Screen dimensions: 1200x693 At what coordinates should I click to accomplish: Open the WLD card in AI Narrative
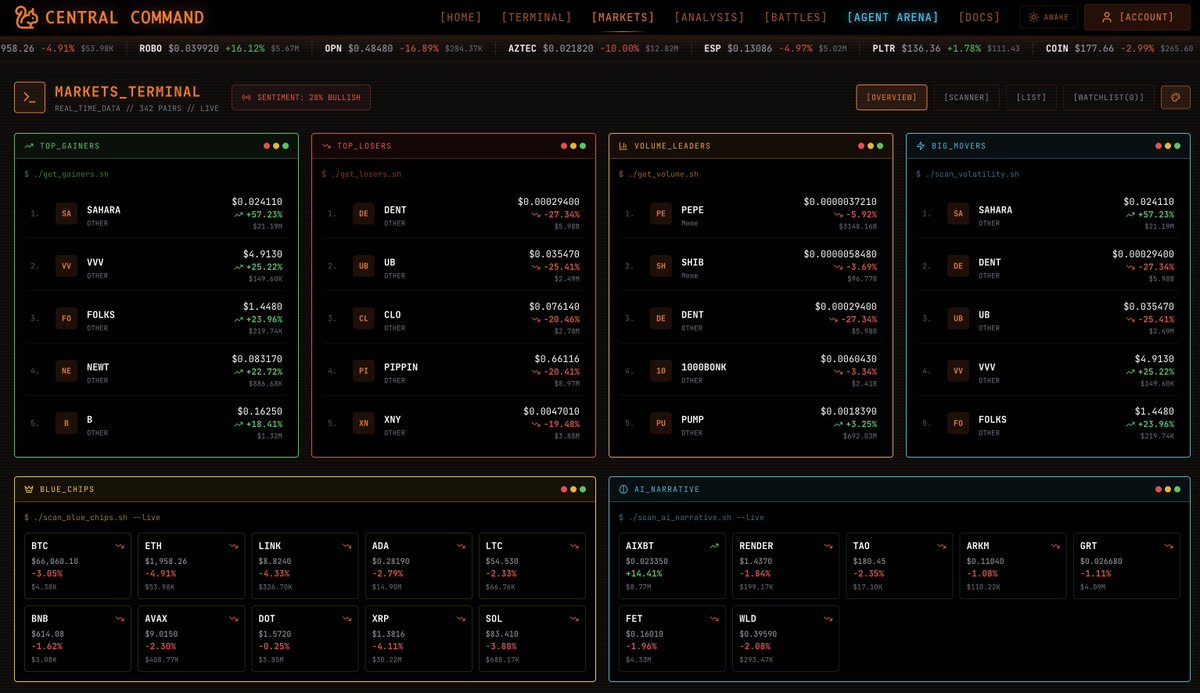(x=786, y=638)
